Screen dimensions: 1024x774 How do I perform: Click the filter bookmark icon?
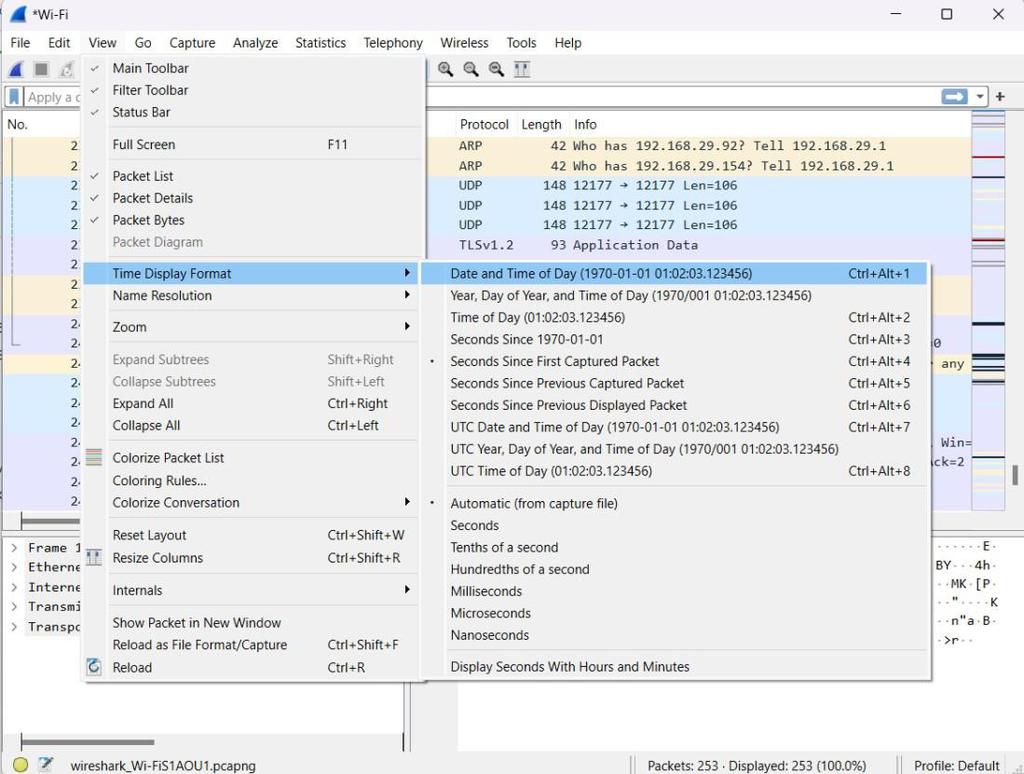coord(13,97)
